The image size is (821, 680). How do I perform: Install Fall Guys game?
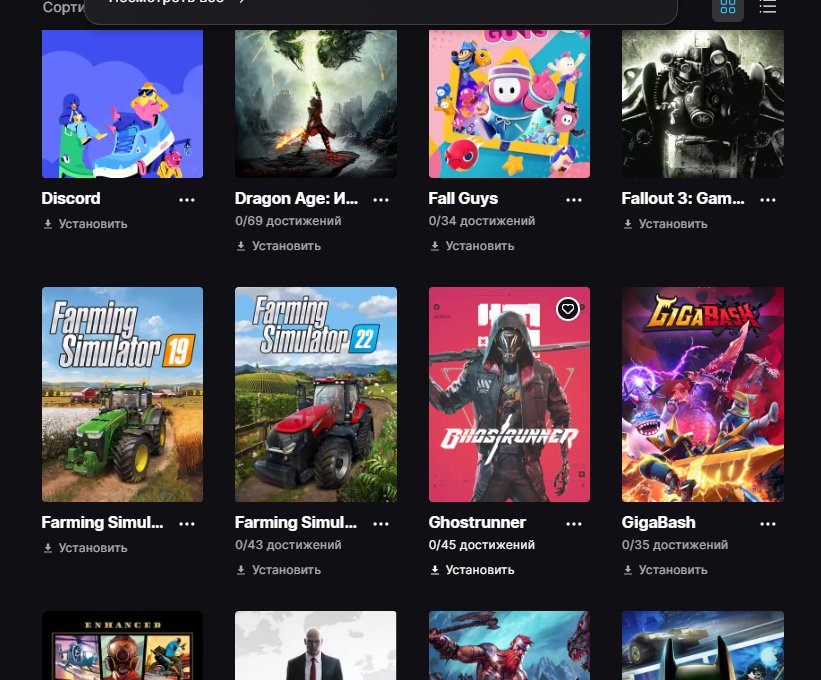[472, 246]
